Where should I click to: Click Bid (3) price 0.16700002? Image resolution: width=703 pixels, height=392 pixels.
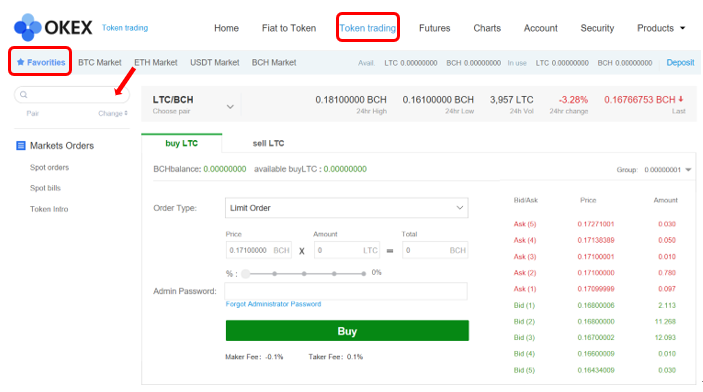tap(596, 337)
